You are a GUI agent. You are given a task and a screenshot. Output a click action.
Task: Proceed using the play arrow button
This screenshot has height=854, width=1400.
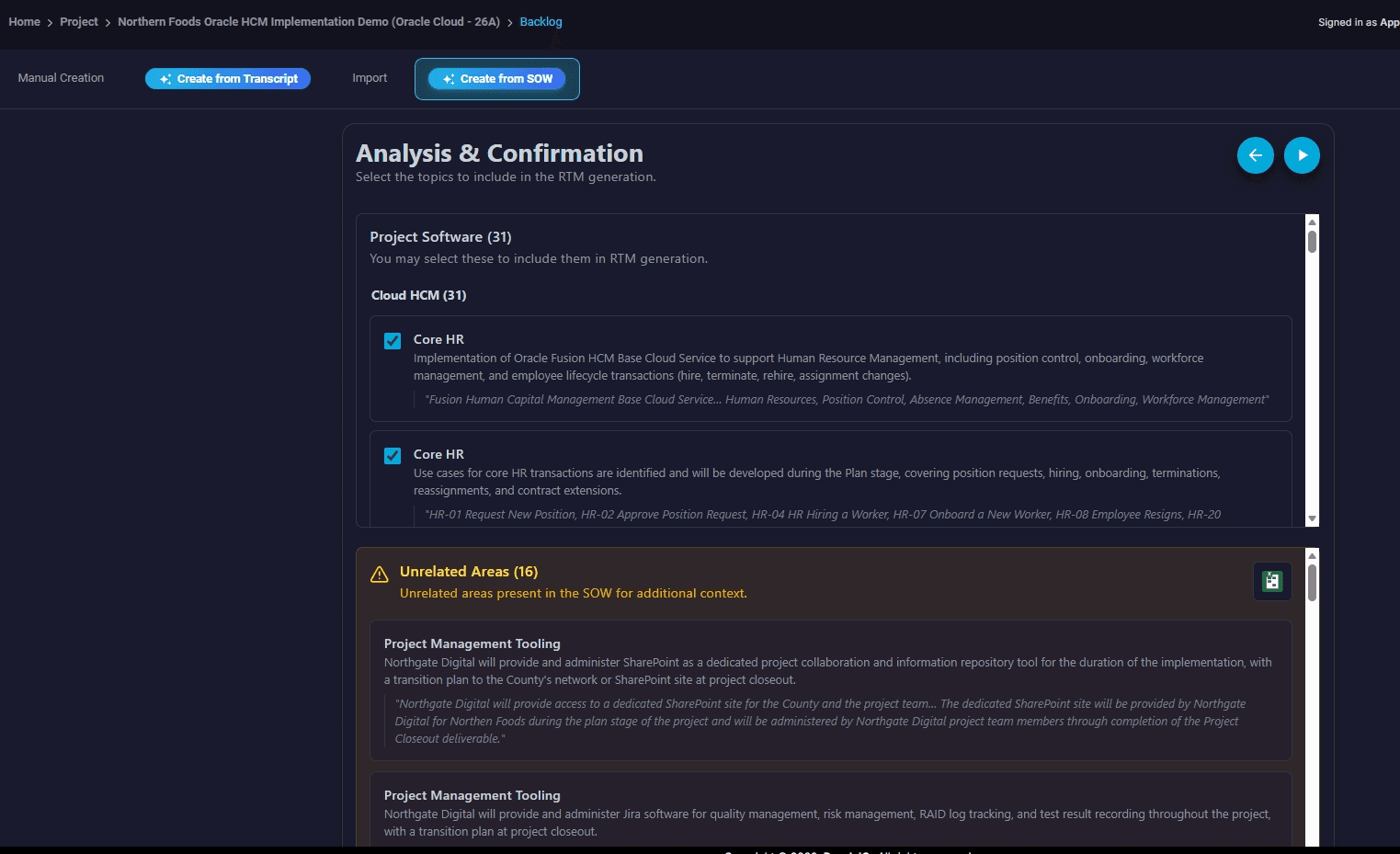click(x=1302, y=155)
